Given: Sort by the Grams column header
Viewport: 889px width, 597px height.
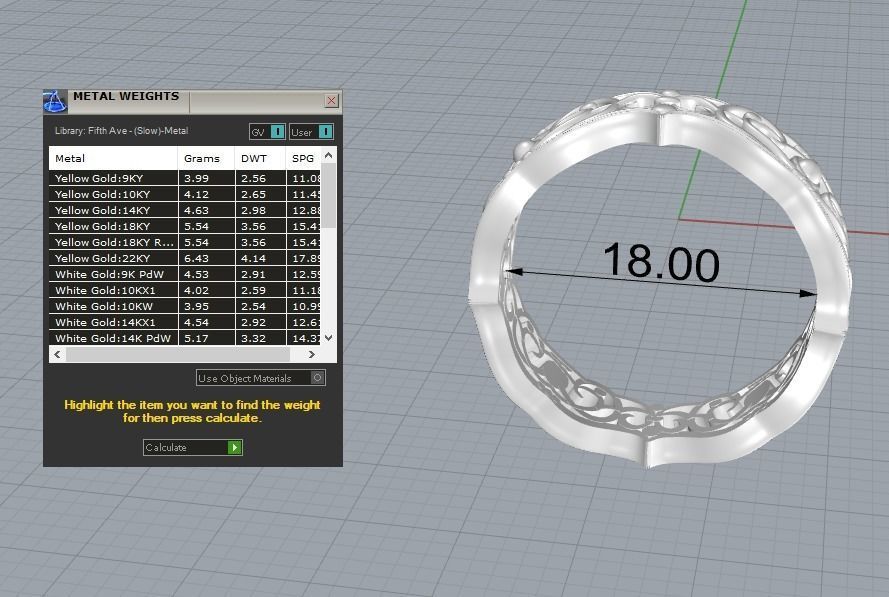Looking at the screenshot, I should 206,158.
